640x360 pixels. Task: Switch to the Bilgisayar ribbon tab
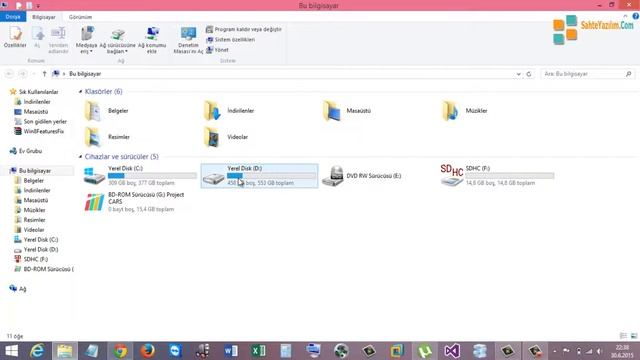click(44, 17)
